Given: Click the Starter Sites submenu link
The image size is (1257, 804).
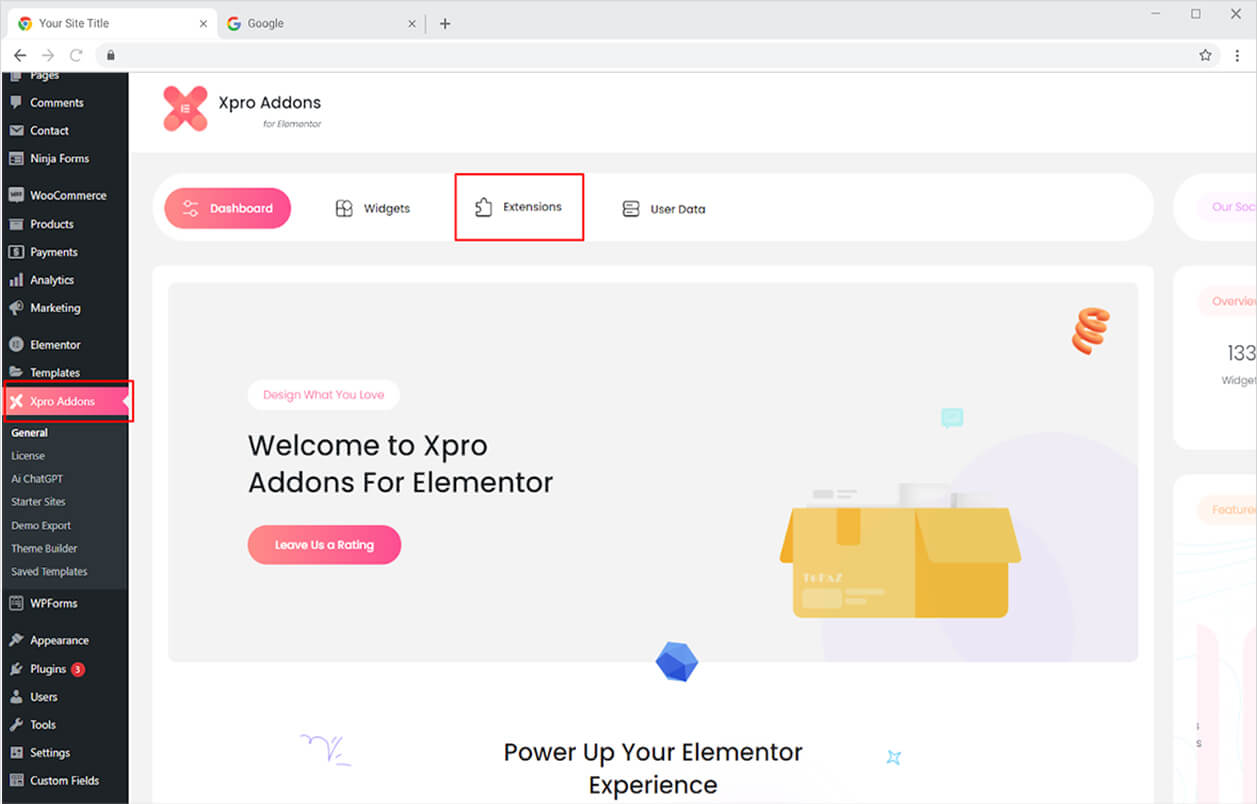Looking at the screenshot, I should tap(38, 502).
